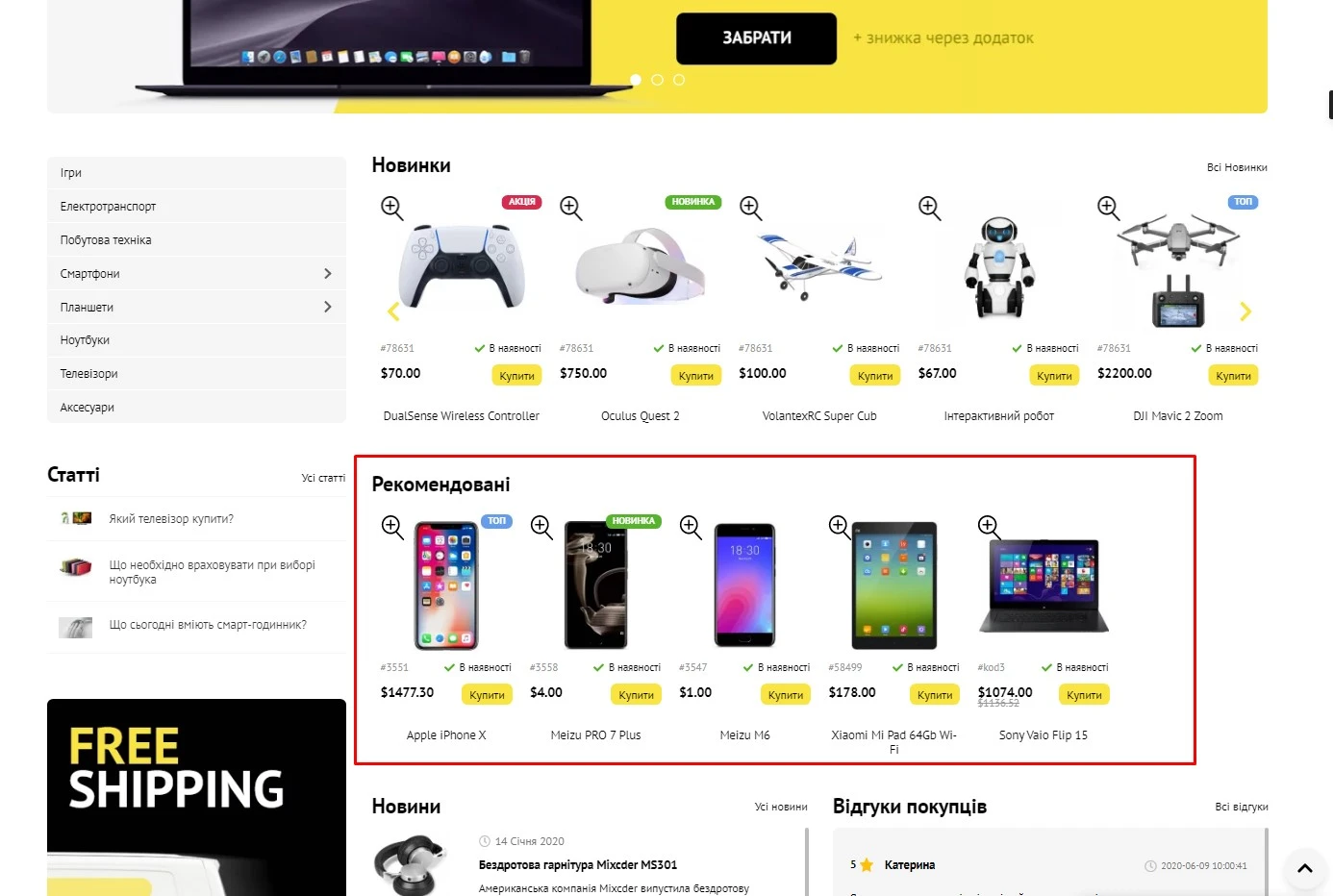Open the magnifier icon on Apple iPhone X
Viewport: 1333px width, 896px height.
tap(391, 527)
